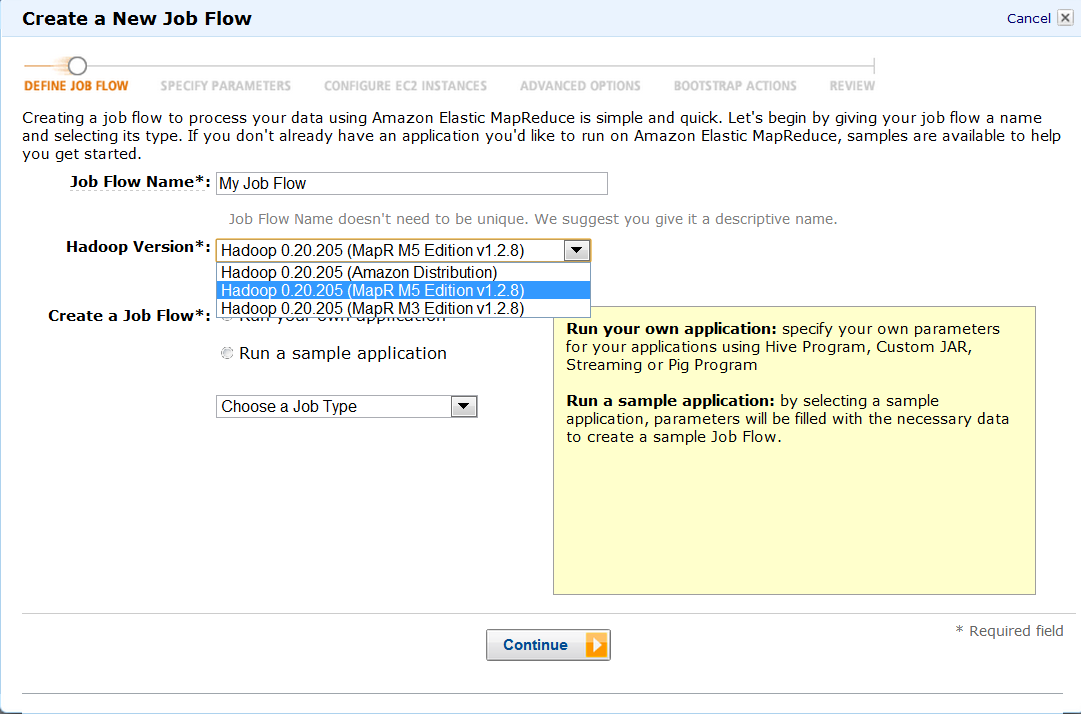Click the 'Job Flow Name doesn't need to be unique' hint
Image resolution: width=1081 pixels, height=714 pixels.
click(x=533, y=219)
